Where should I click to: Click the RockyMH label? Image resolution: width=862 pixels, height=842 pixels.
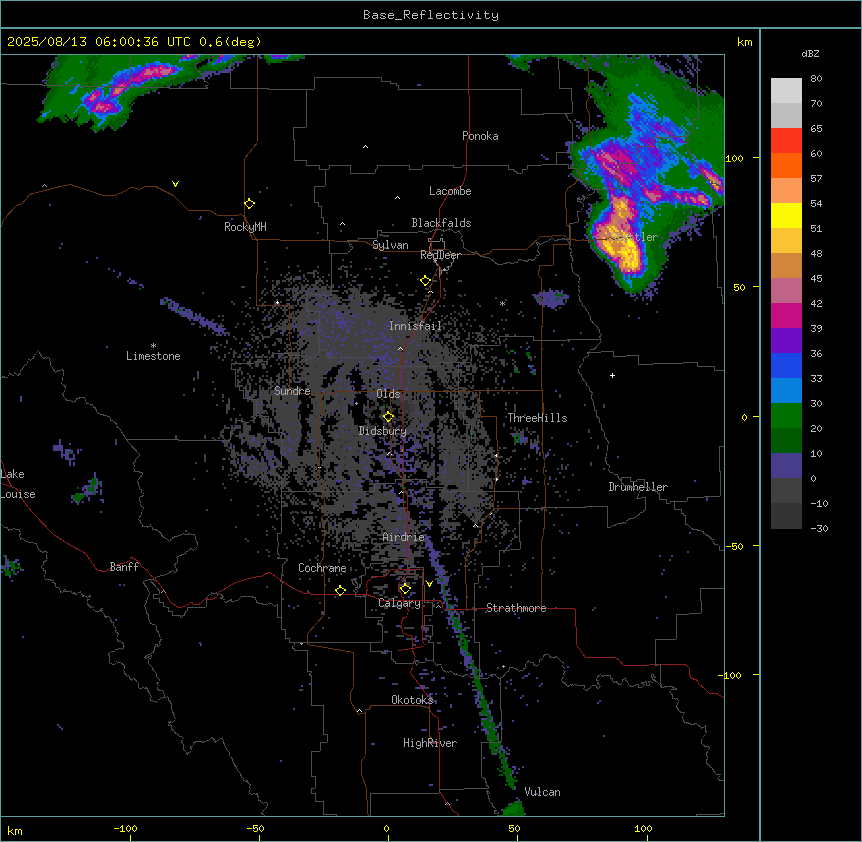tap(245, 226)
